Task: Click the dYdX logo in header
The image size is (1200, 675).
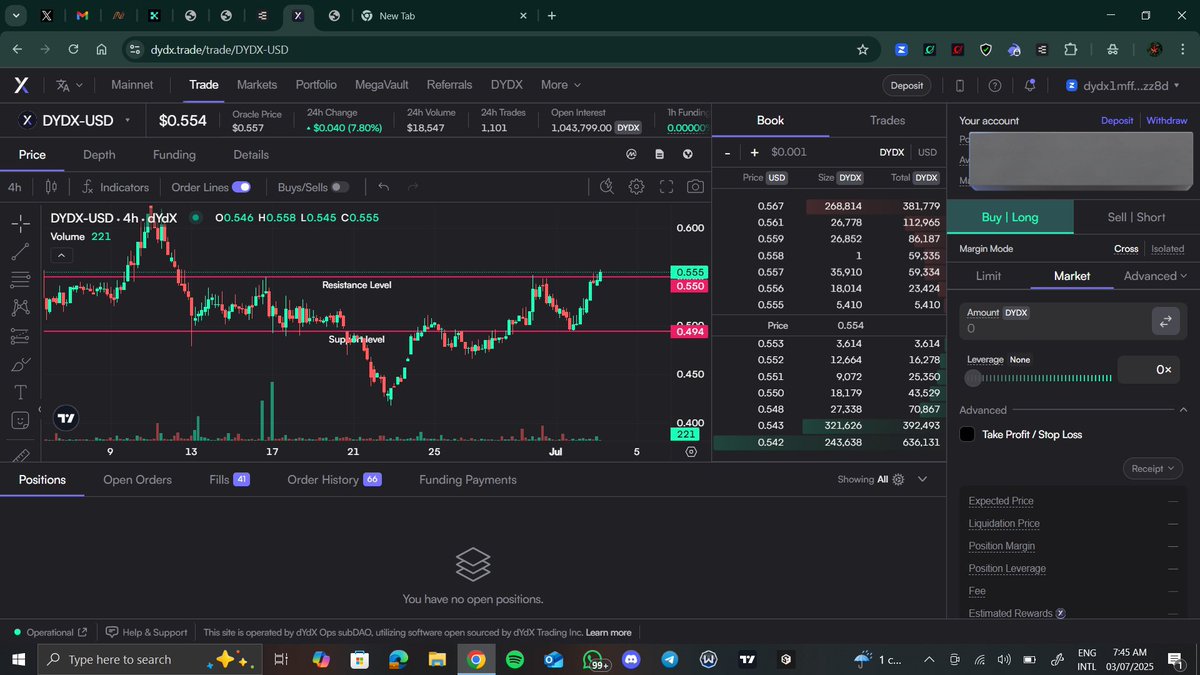Action: pyautogui.click(x=21, y=86)
